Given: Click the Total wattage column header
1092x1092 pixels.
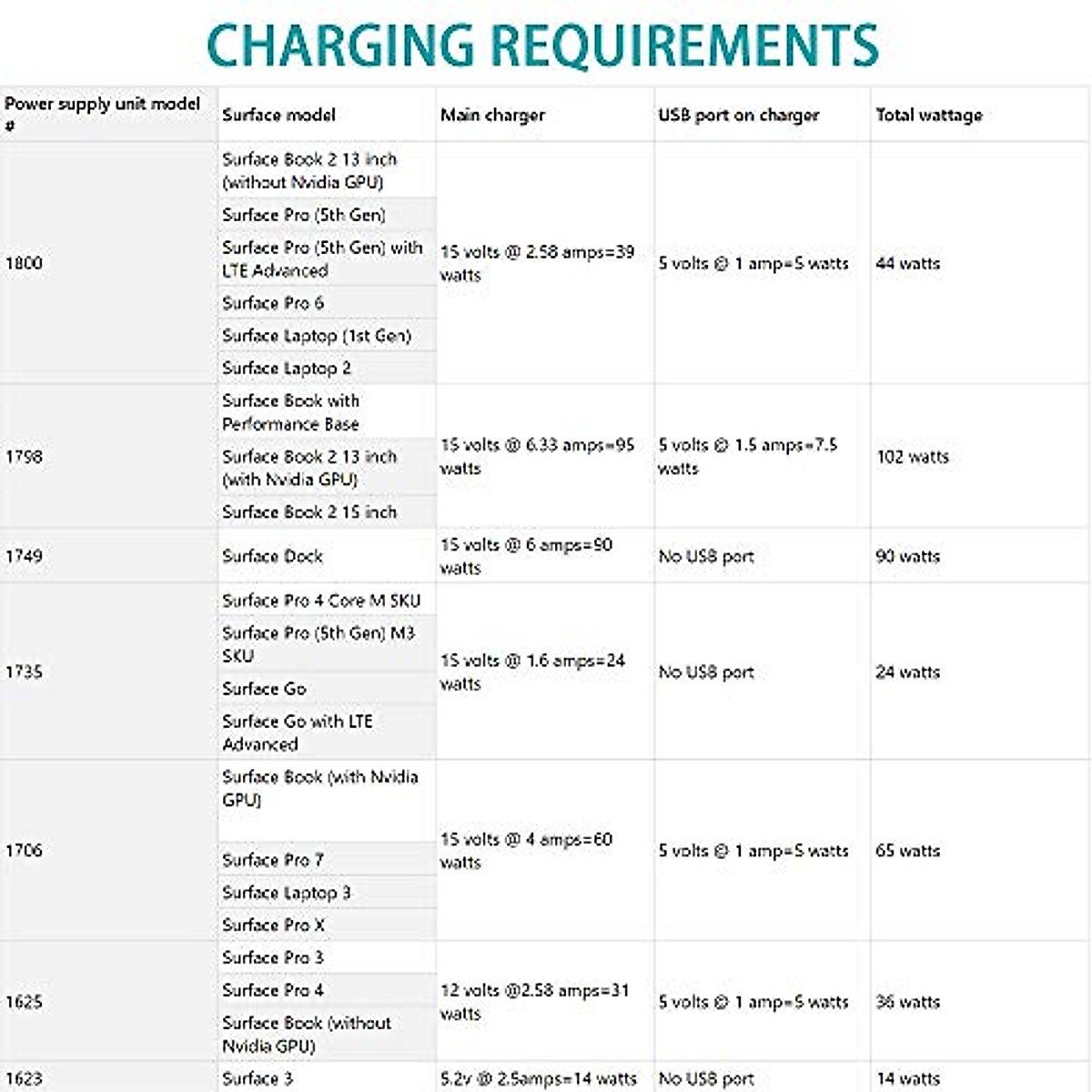Looking at the screenshot, I should pos(928,115).
